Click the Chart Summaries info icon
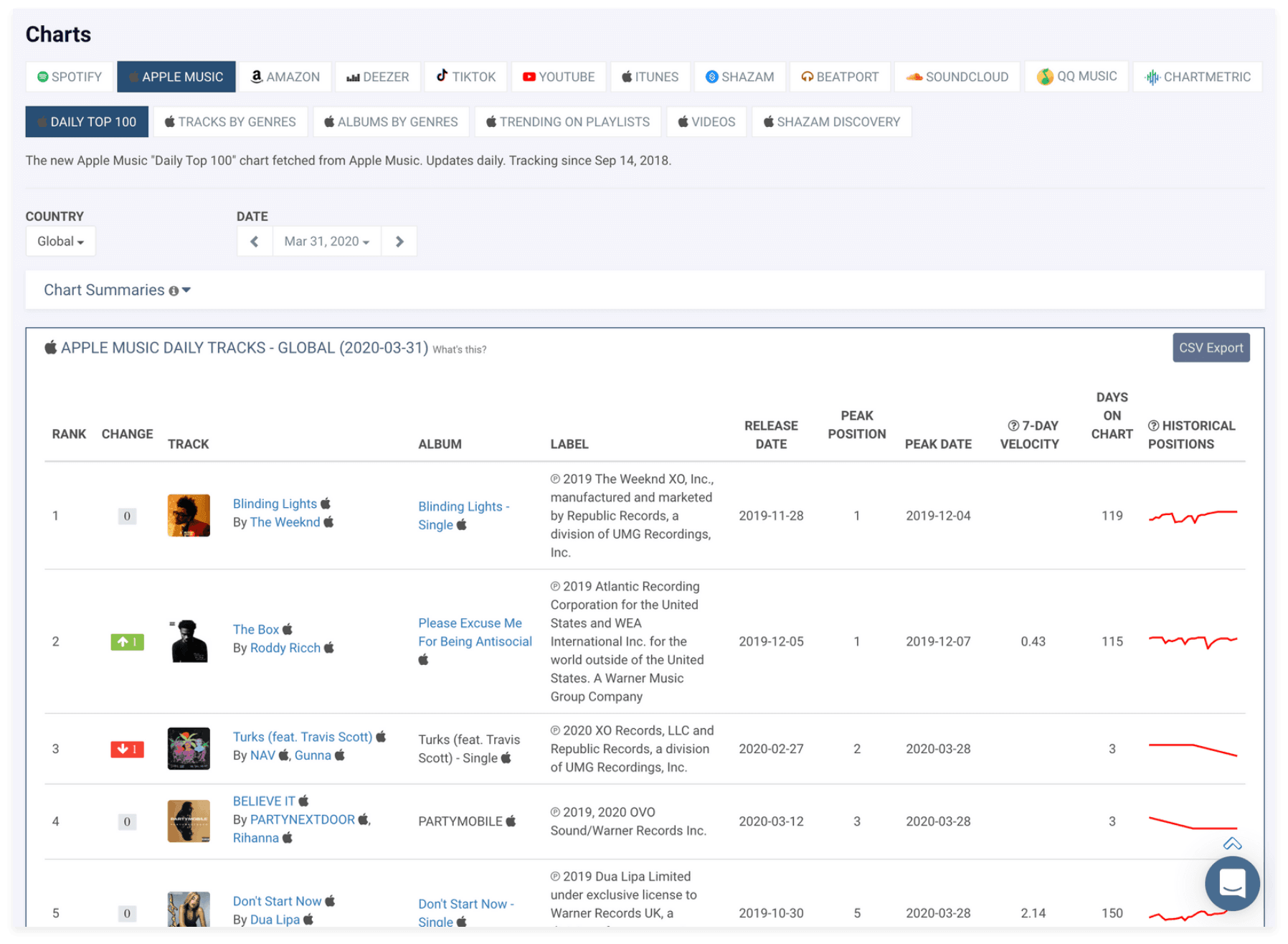The width and height of the screenshot is (1288, 944). tap(174, 291)
